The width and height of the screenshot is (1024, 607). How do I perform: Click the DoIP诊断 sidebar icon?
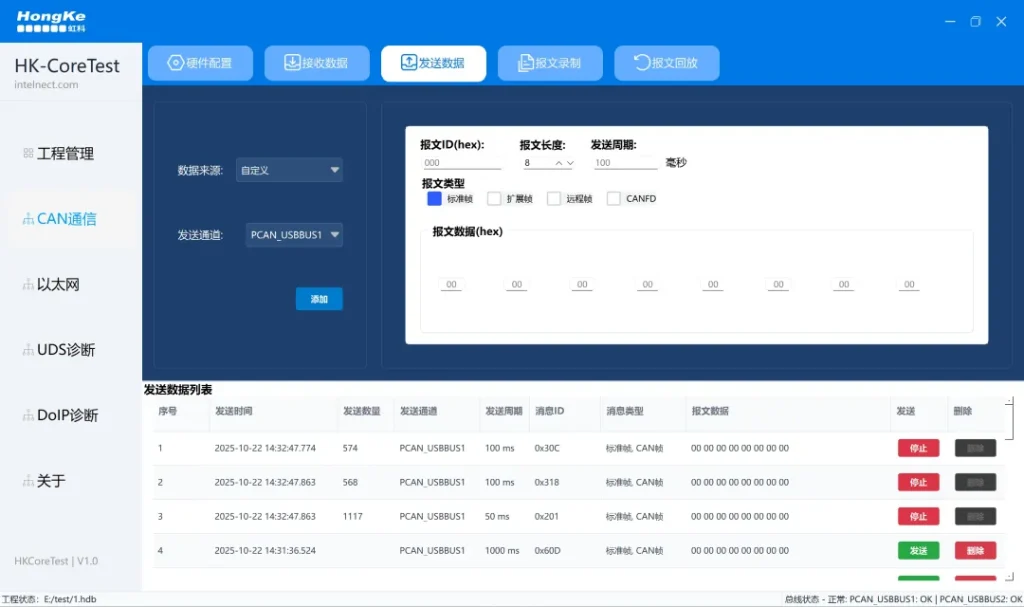[x=28, y=416]
